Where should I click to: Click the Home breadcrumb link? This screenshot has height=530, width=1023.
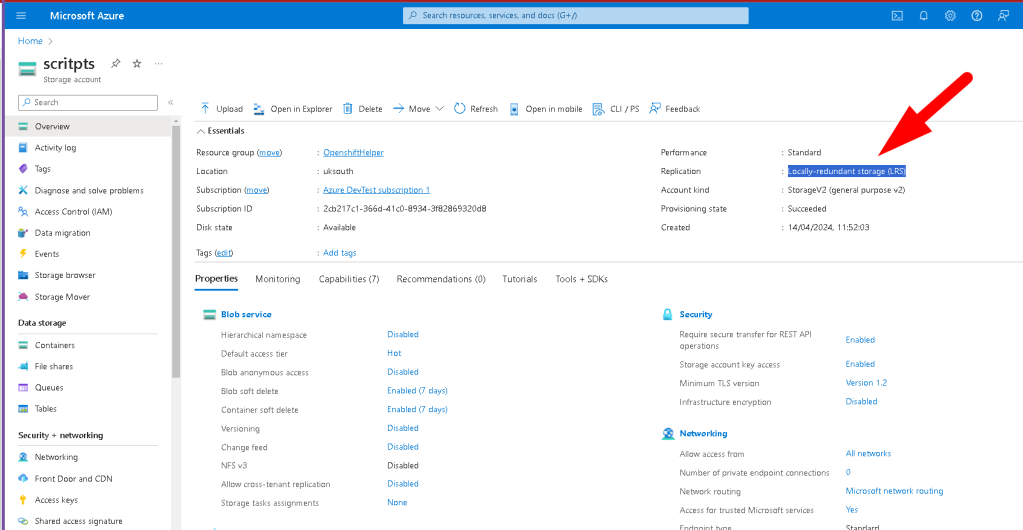coord(30,40)
